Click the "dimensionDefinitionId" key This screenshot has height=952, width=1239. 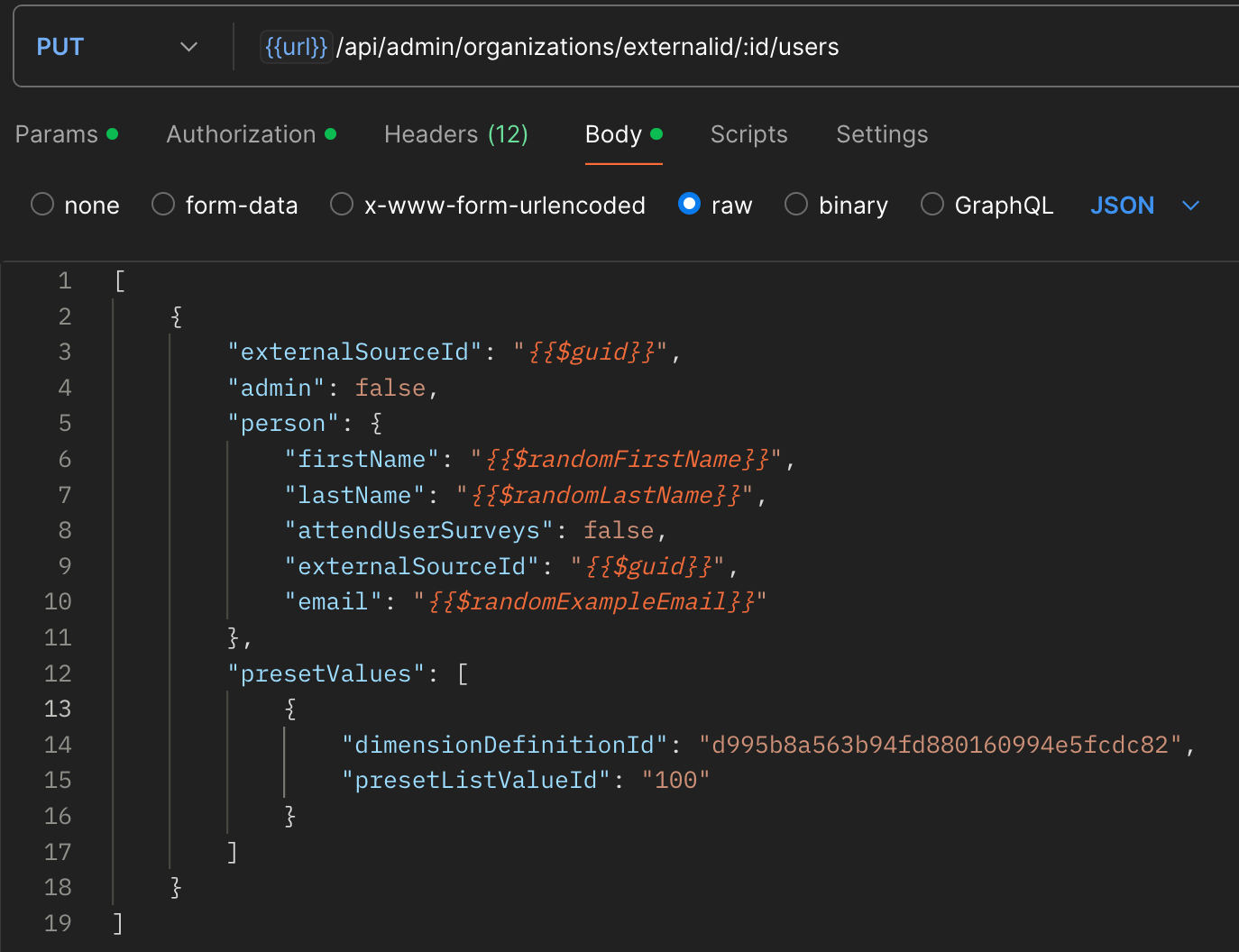click(505, 745)
